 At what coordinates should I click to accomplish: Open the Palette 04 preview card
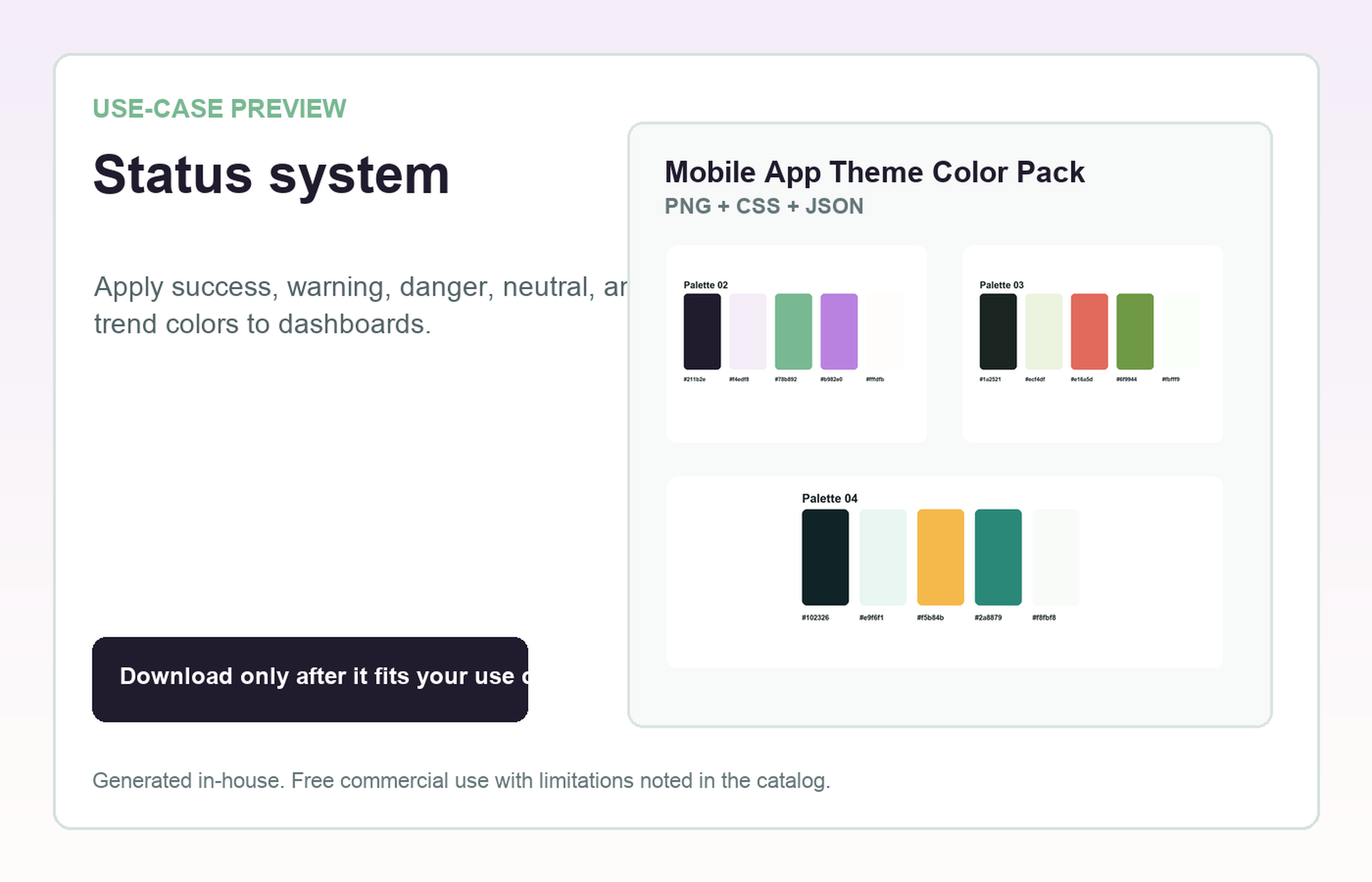945,572
